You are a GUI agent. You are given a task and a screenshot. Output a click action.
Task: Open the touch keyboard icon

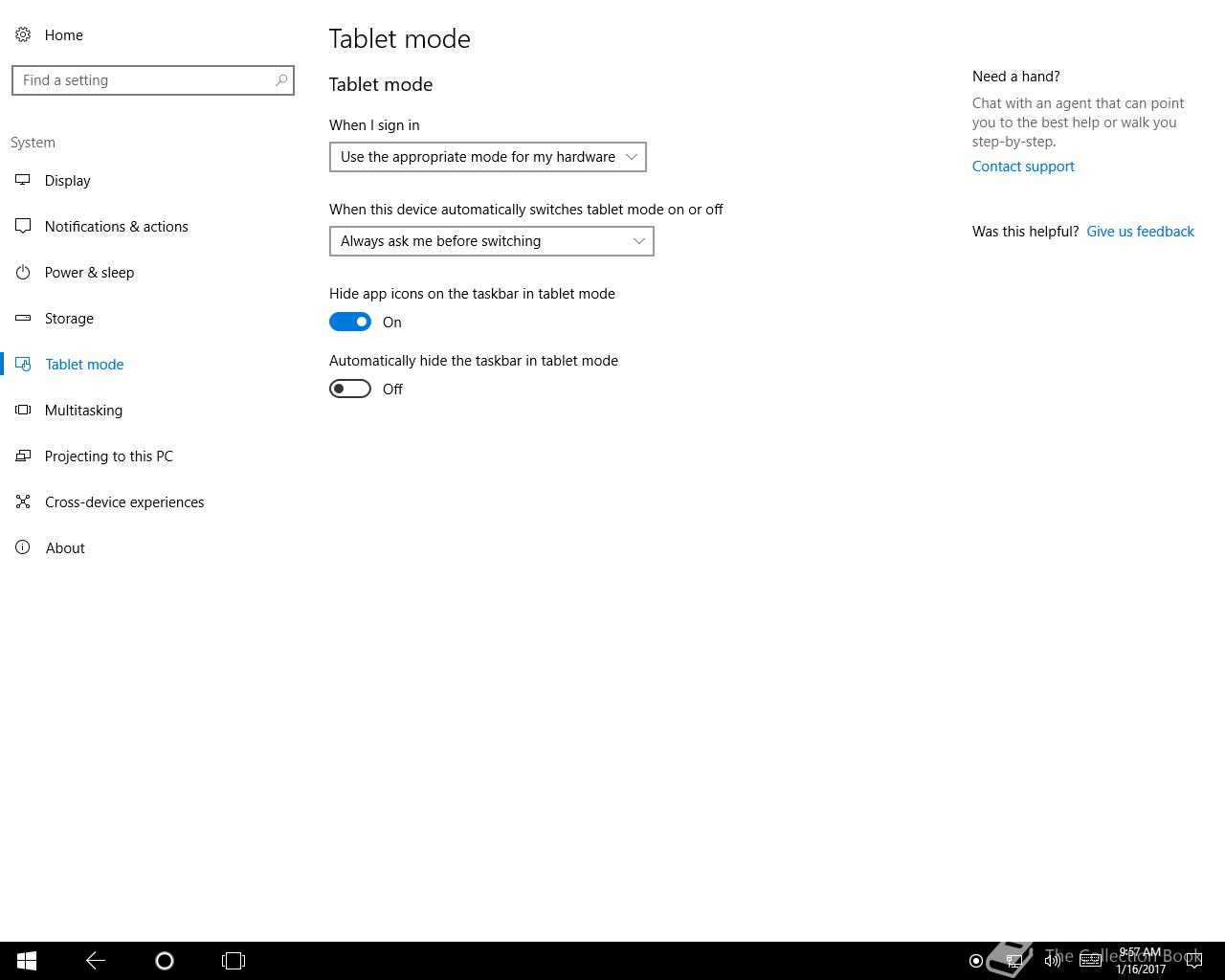point(1090,961)
